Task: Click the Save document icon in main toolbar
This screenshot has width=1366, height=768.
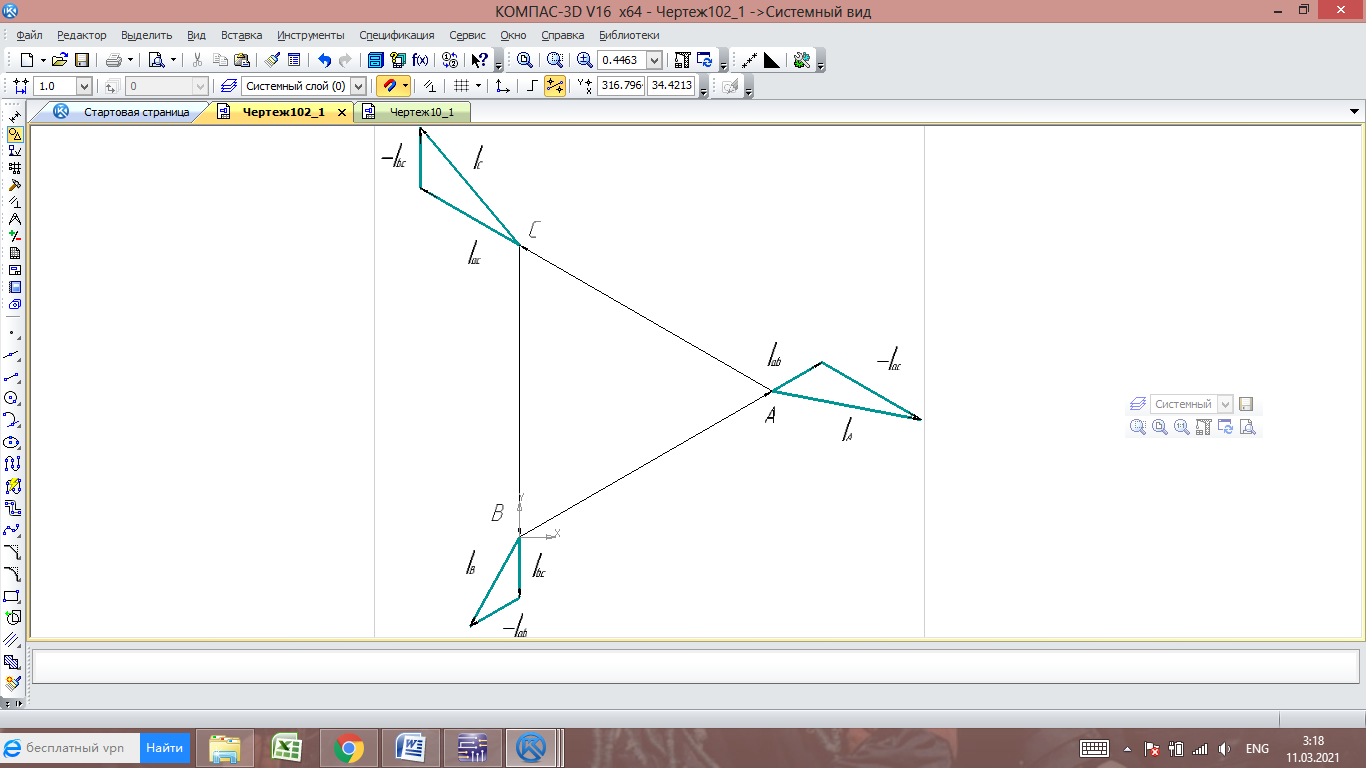Action: click(x=82, y=60)
